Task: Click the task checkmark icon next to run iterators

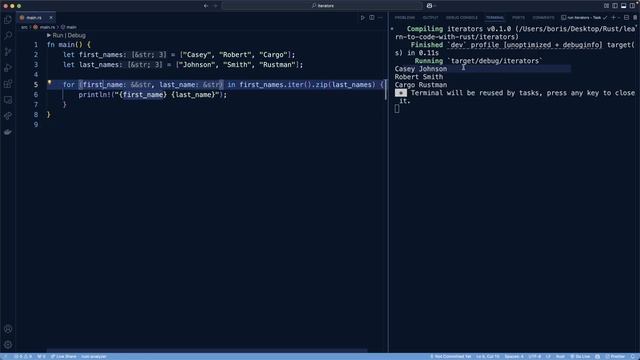Action: (605, 18)
